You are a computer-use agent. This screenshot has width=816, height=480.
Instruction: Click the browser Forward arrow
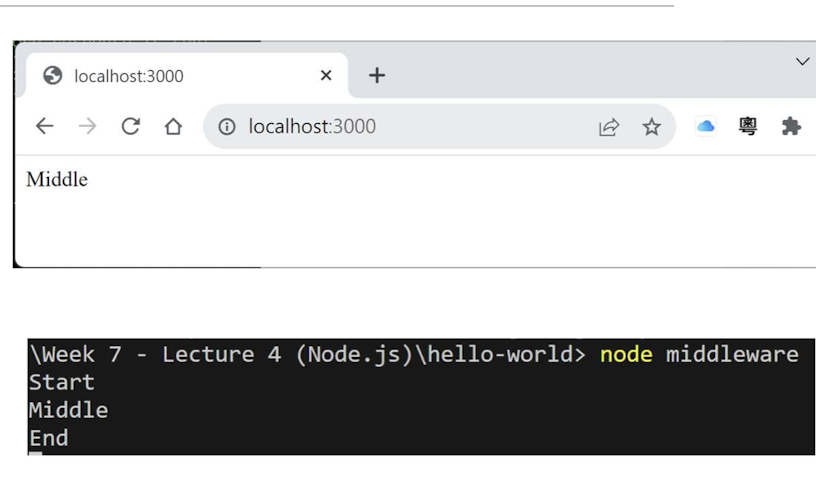(87, 127)
